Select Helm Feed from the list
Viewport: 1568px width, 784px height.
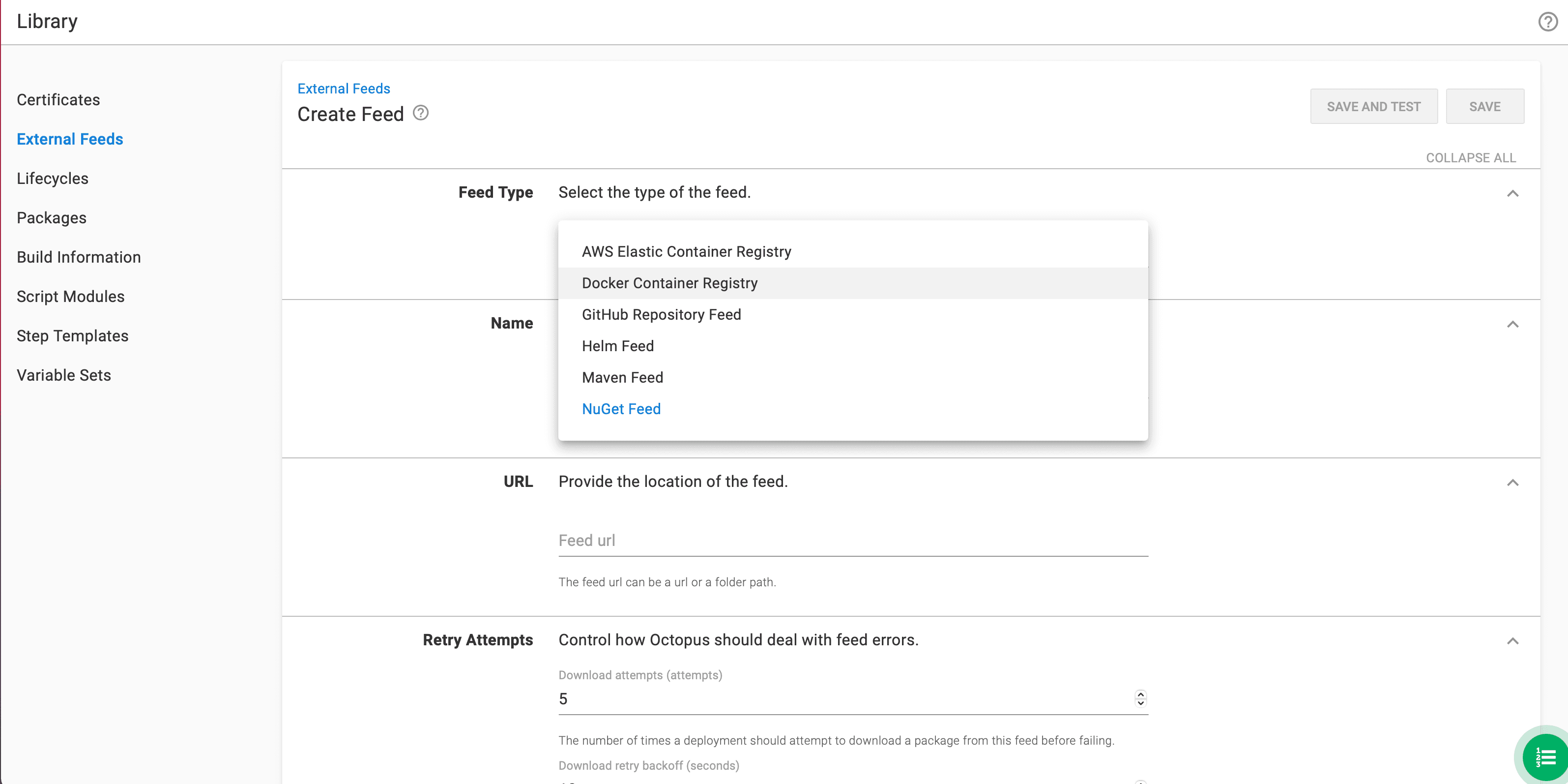pos(617,346)
